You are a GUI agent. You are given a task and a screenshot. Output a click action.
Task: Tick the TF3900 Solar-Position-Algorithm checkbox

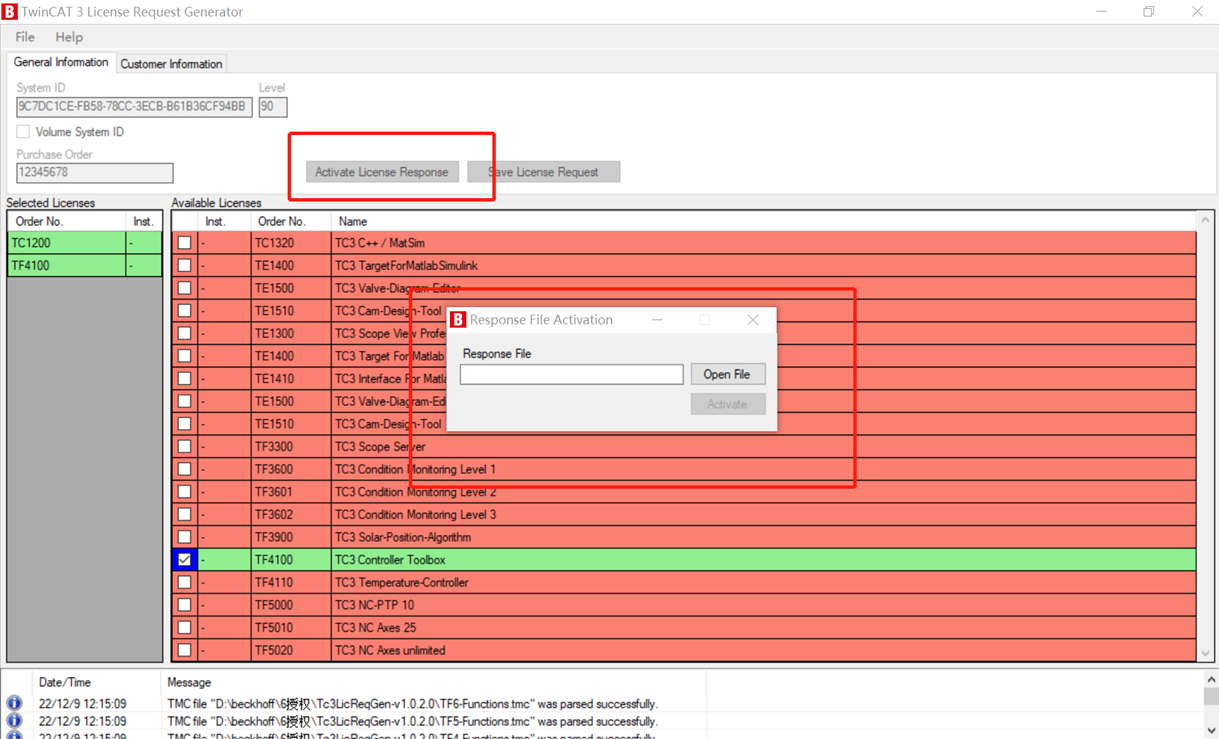(x=184, y=537)
